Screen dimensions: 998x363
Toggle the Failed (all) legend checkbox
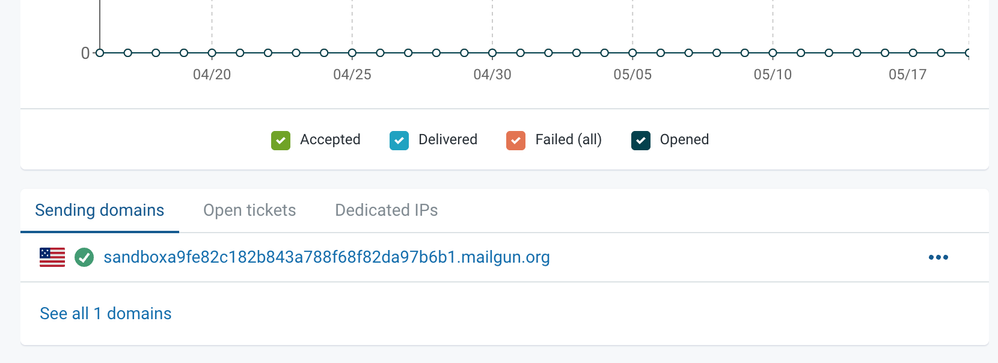coord(516,140)
